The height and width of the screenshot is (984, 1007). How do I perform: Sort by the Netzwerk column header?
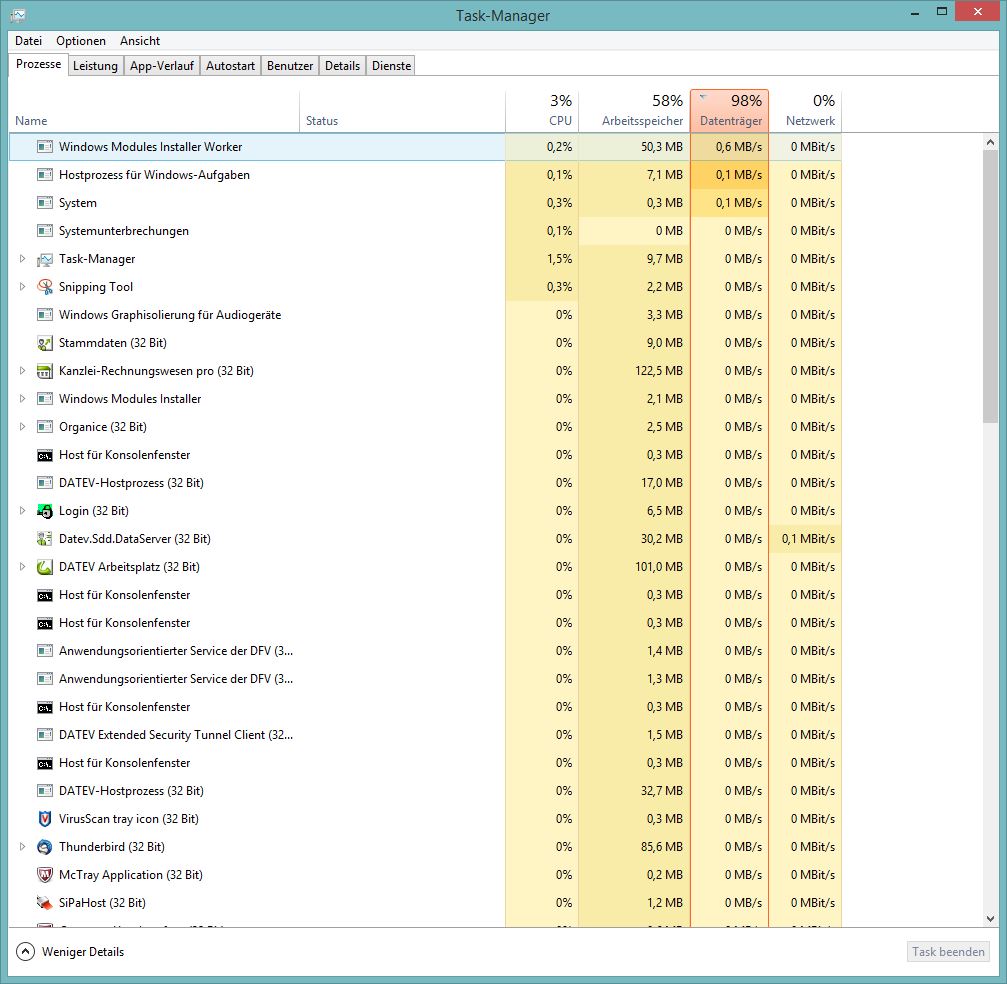pyautogui.click(x=805, y=110)
